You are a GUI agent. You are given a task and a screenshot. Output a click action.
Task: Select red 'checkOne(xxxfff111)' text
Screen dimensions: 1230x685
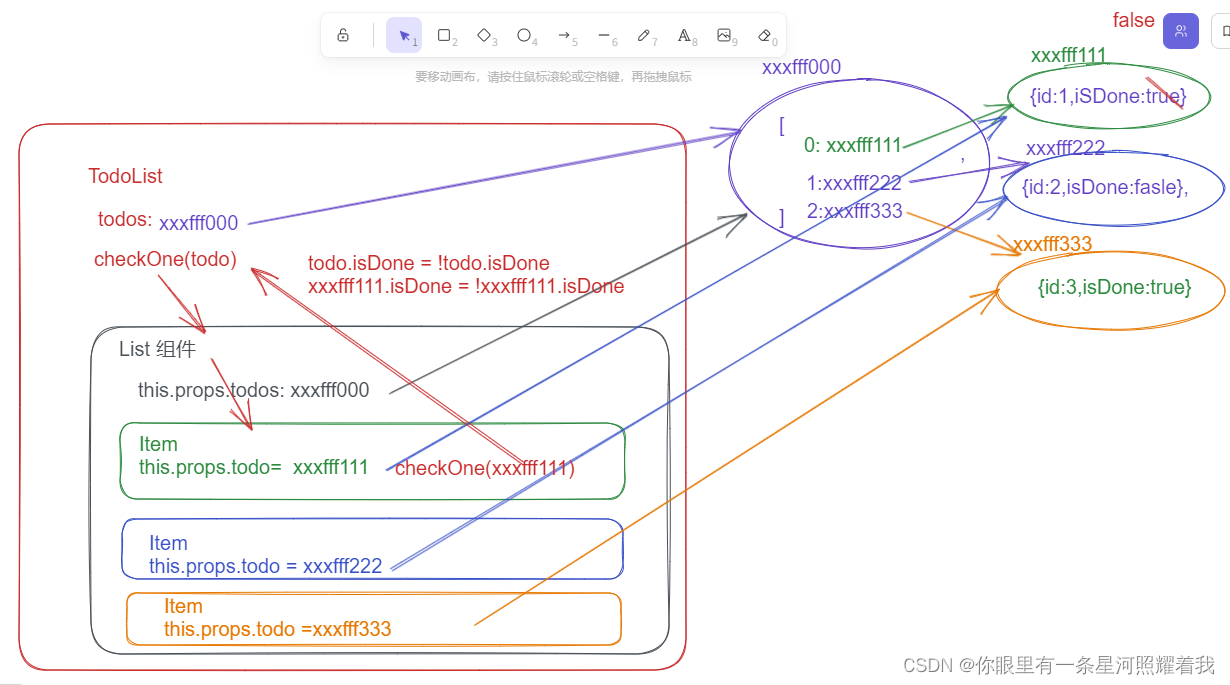(x=485, y=468)
